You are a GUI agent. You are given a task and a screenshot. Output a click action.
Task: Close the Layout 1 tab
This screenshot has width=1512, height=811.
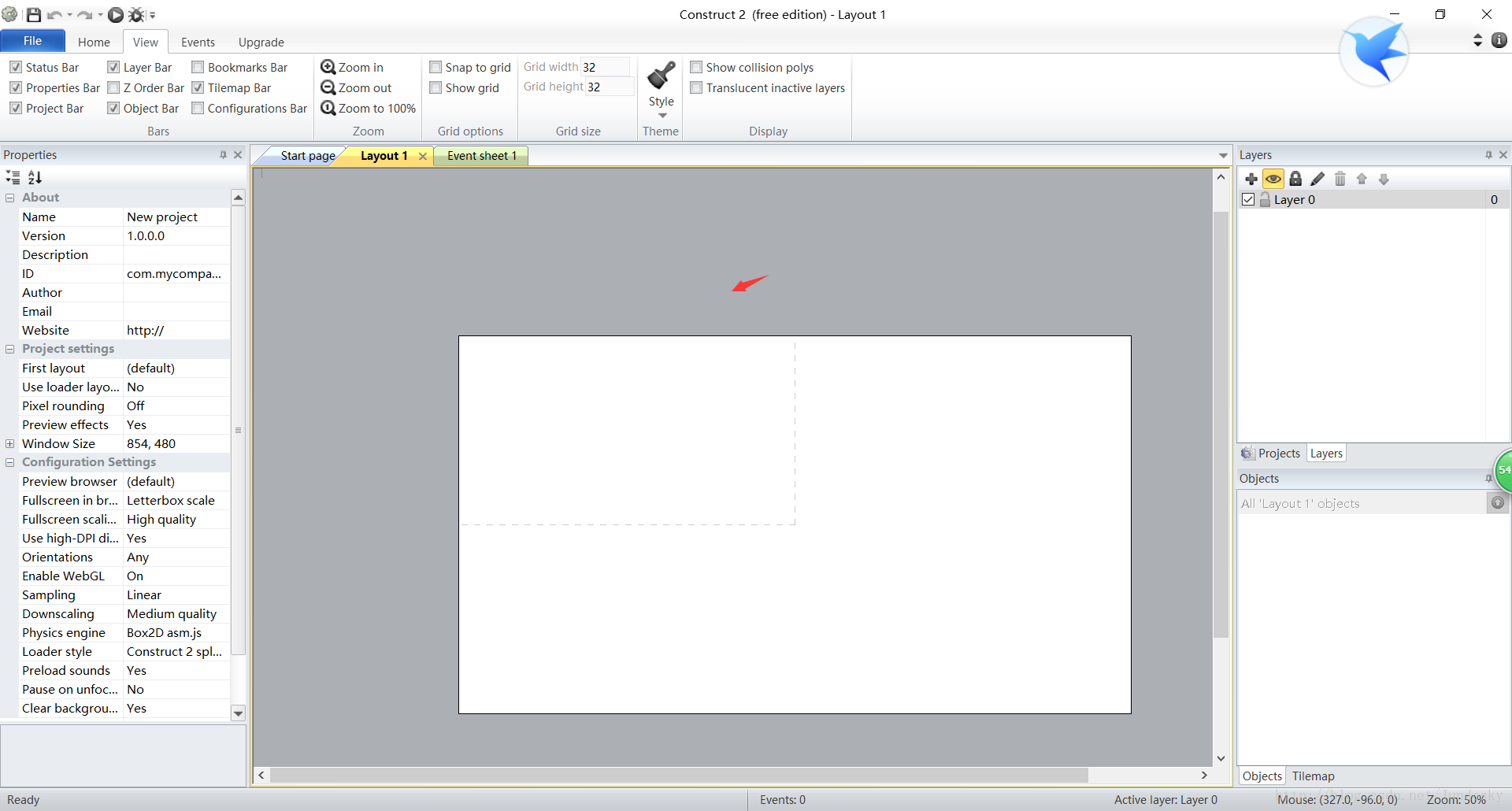pyautogui.click(x=423, y=156)
